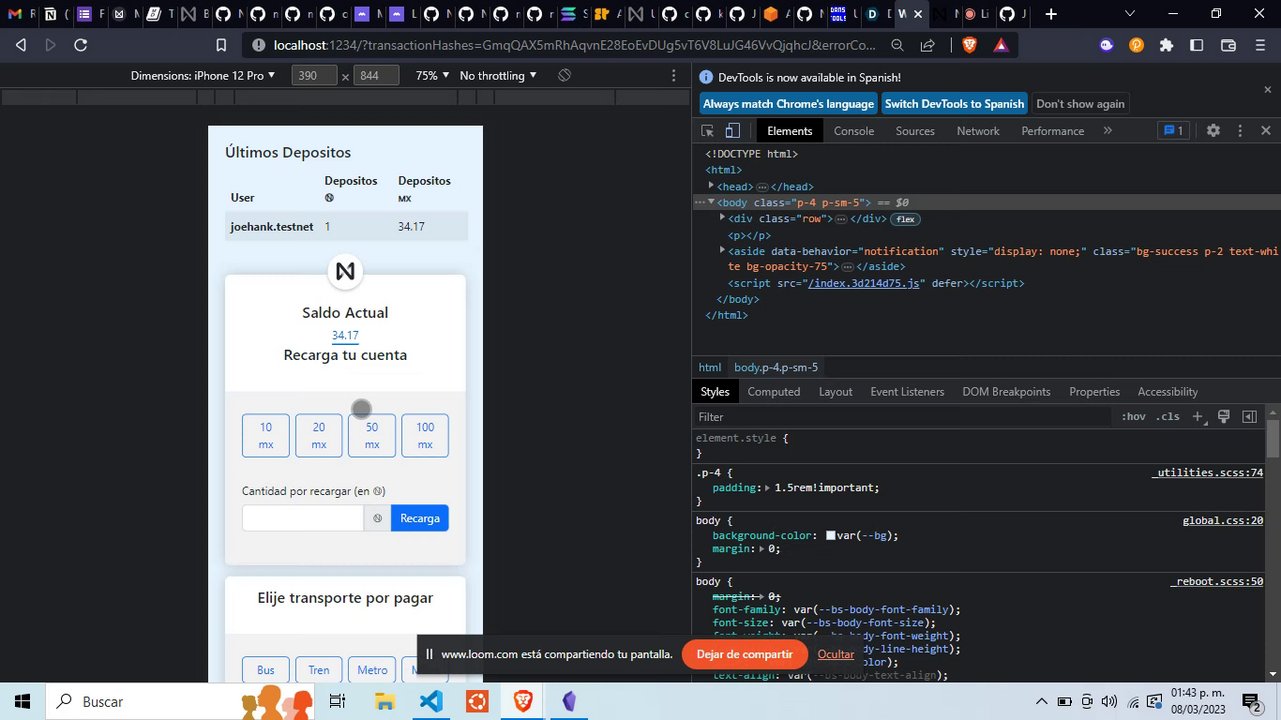Toggle the :hov element state panel
The image size is (1281, 720).
point(1133,417)
